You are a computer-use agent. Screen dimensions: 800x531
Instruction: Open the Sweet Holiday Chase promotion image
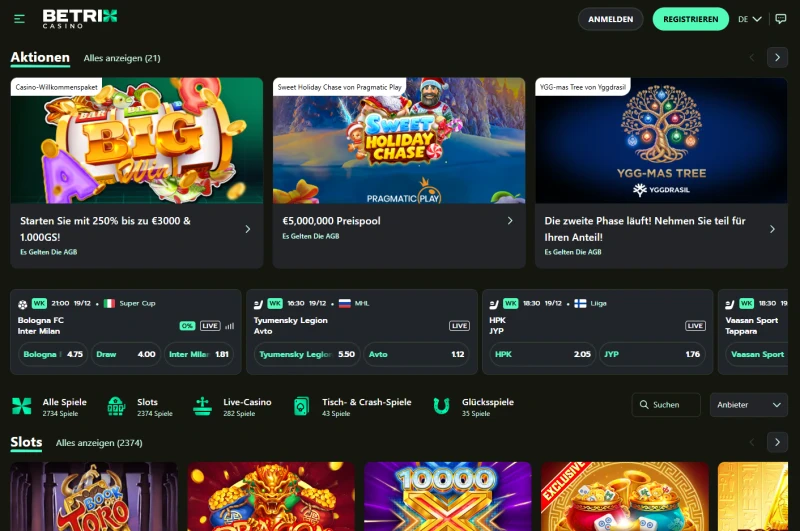pyautogui.click(x=399, y=141)
